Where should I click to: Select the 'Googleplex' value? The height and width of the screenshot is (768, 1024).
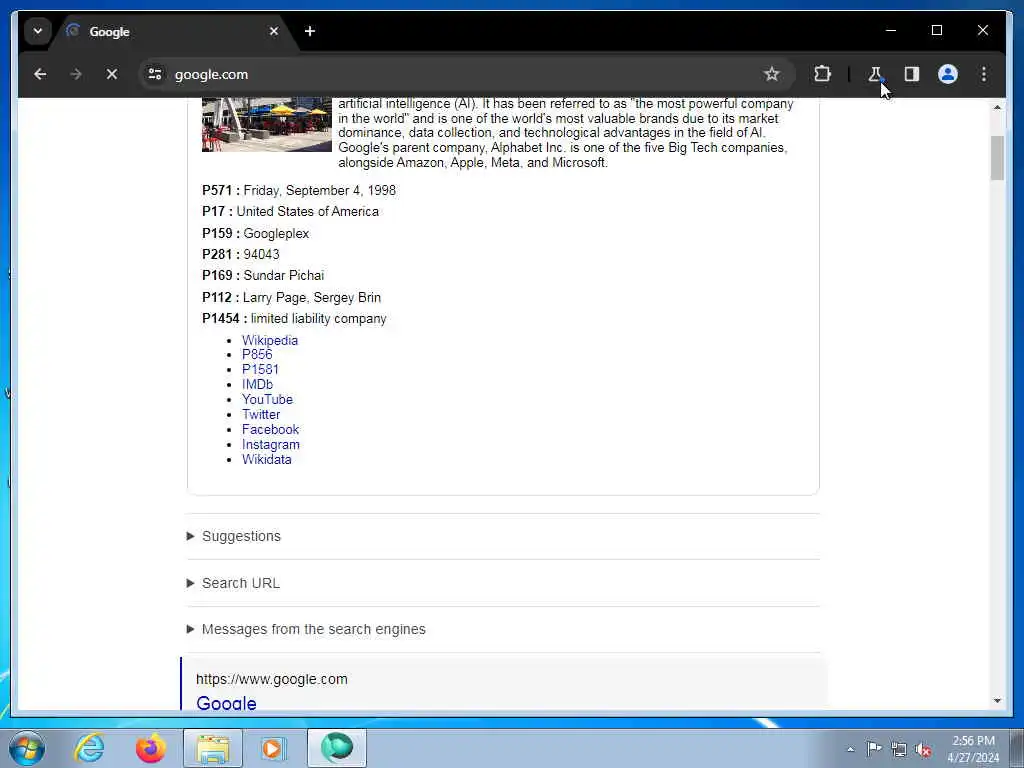[x=276, y=234]
